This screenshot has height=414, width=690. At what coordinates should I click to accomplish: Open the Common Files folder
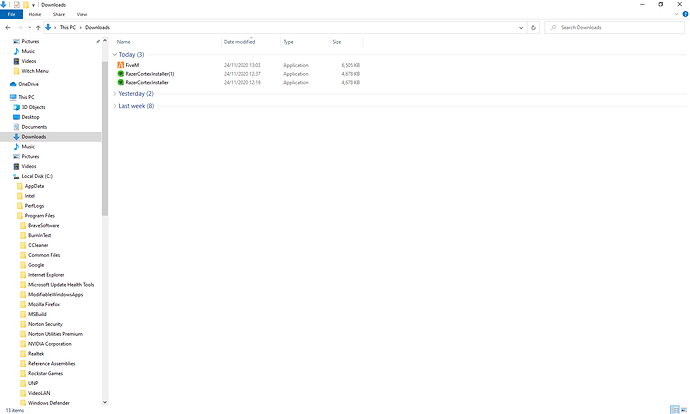tap(44, 255)
